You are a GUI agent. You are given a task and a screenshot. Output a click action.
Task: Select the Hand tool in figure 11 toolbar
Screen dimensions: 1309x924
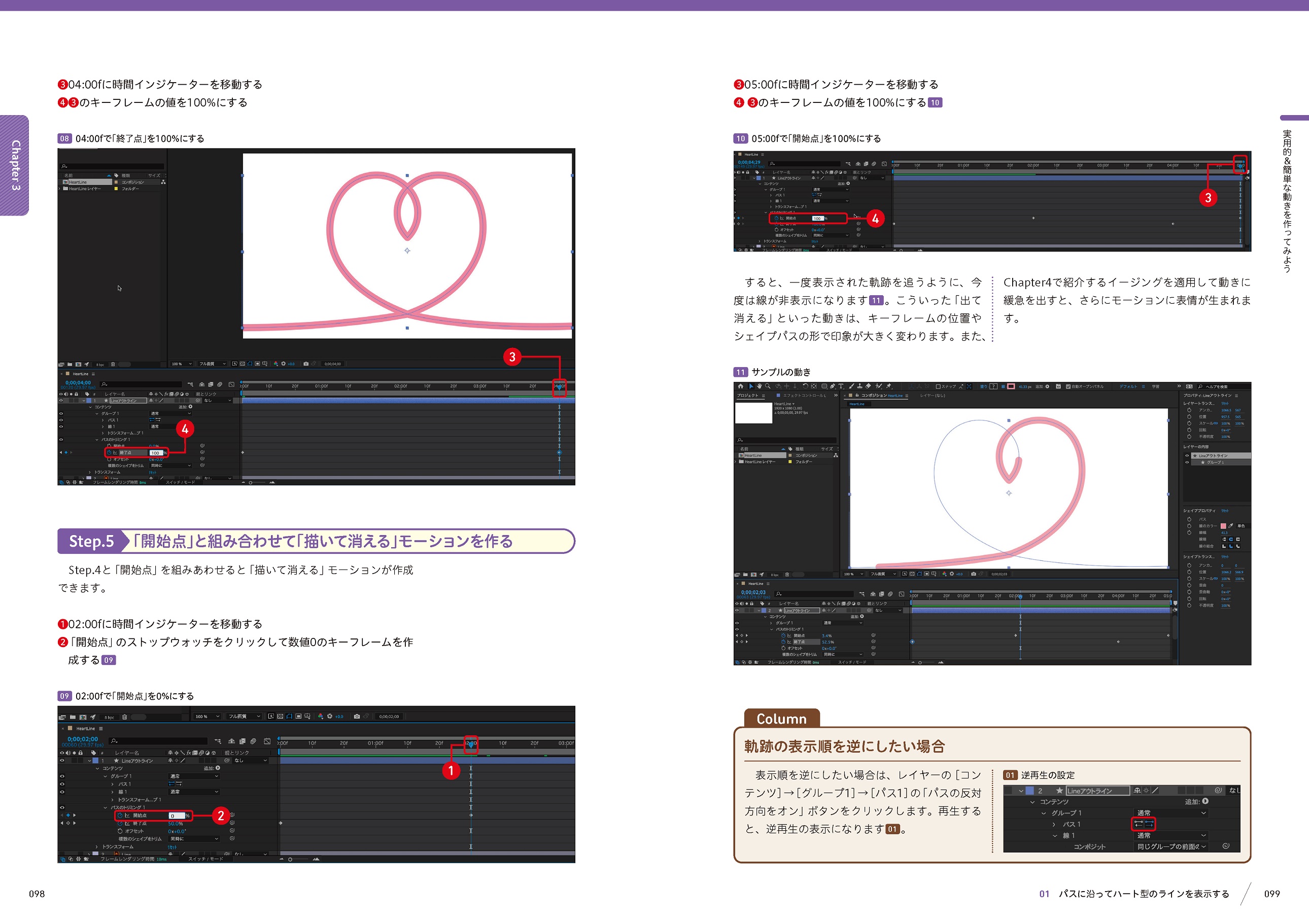coord(760,386)
